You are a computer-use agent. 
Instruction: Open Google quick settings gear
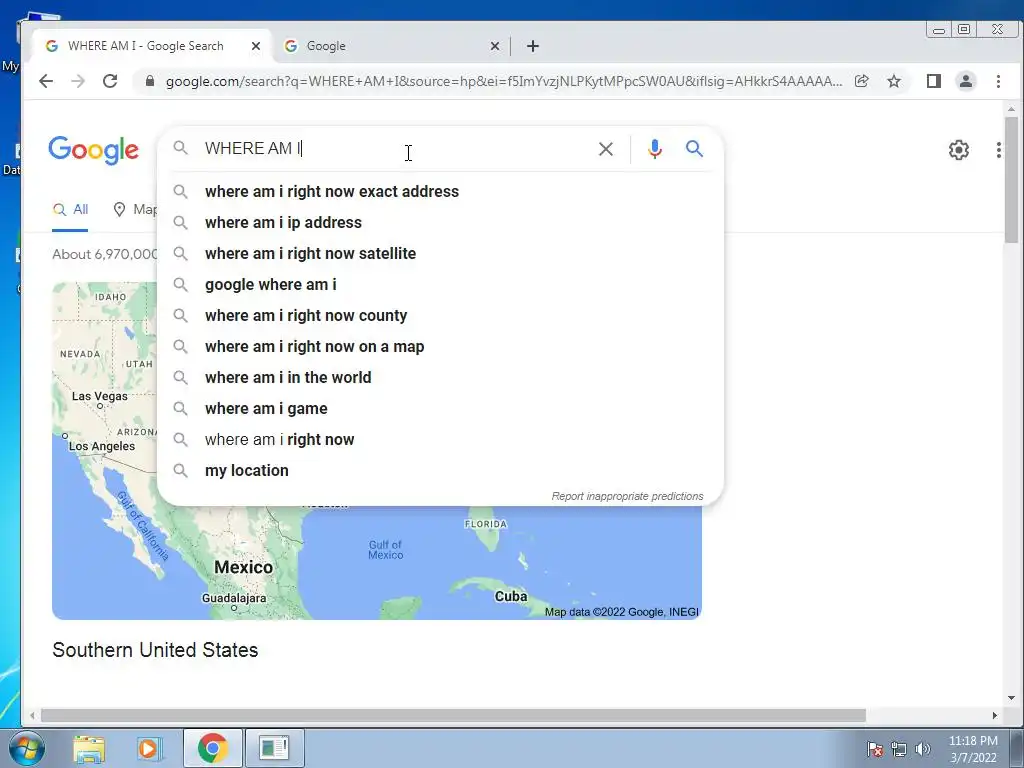click(958, 150)
